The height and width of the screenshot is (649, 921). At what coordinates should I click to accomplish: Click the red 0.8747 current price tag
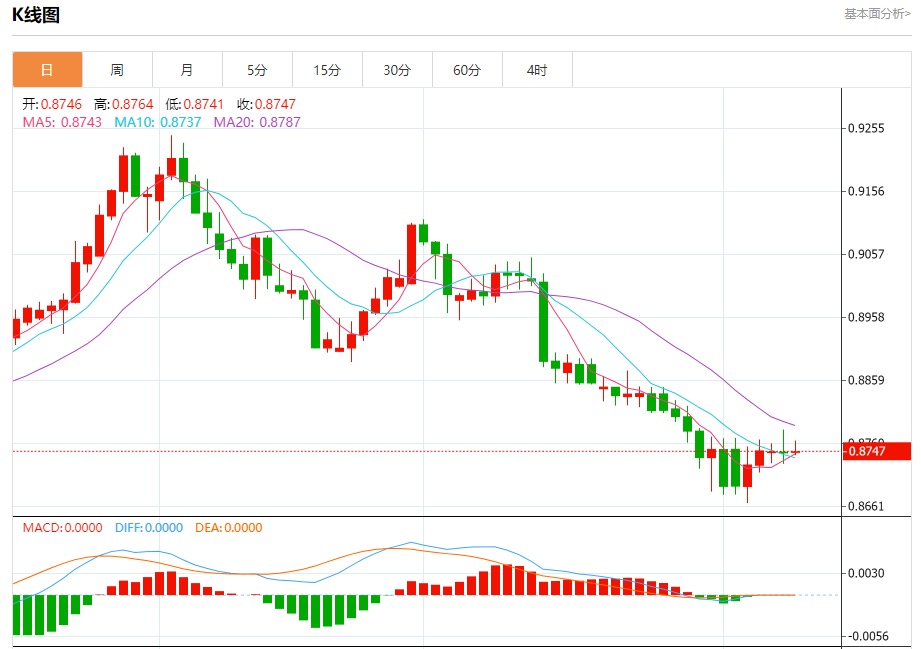point(876,451)
